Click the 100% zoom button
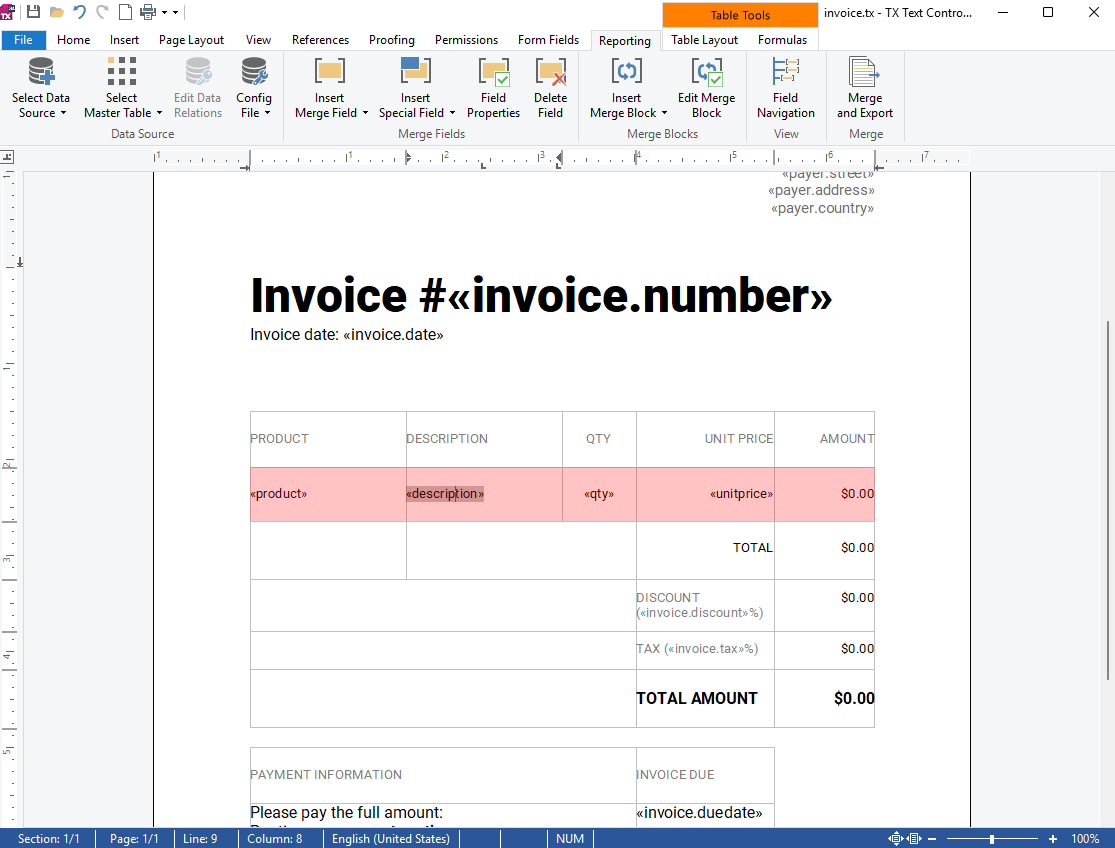Viewport: 1115px width, 848px height. coord(1086,838)
